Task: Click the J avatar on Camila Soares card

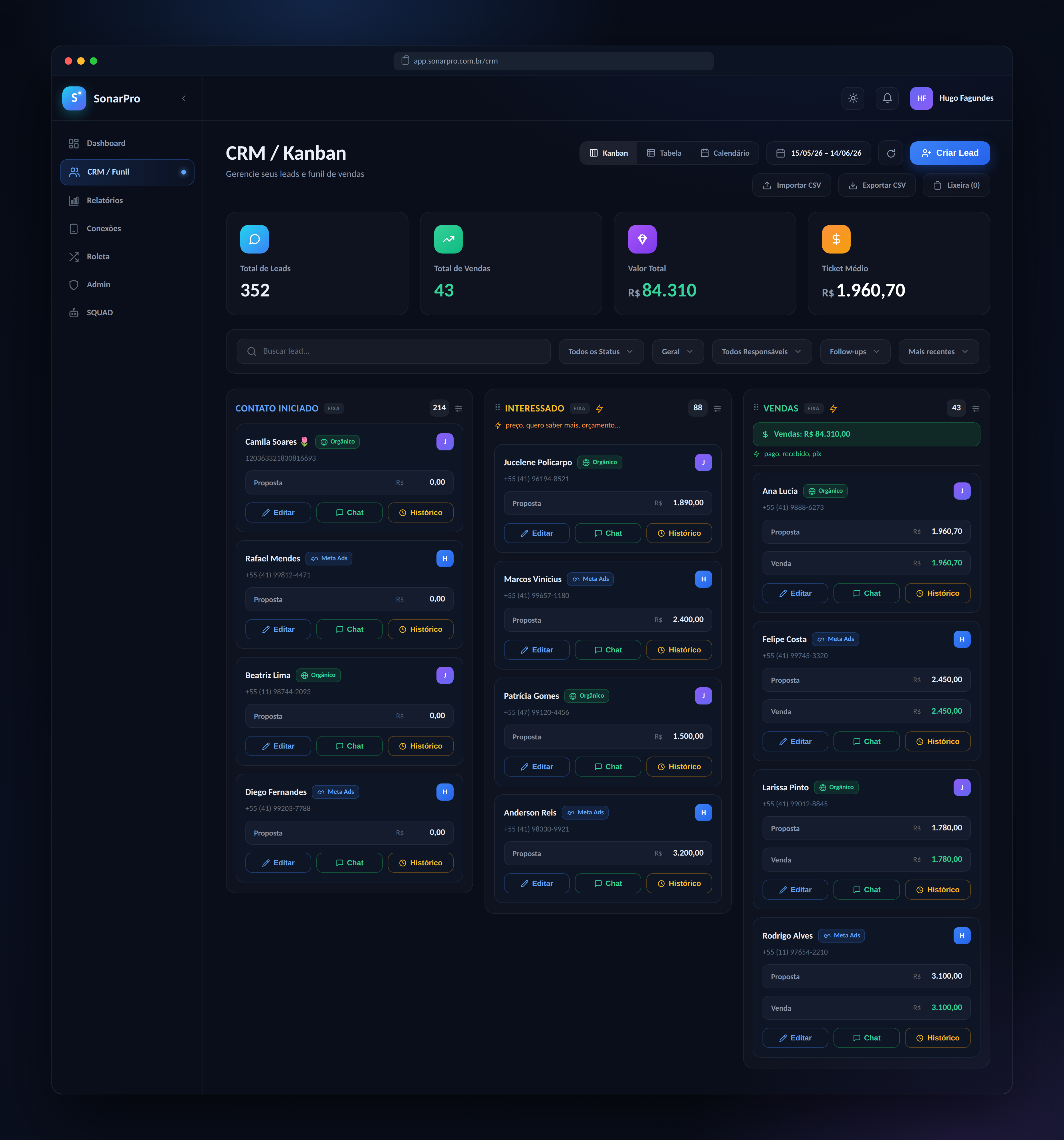Action: click(445, 442)
